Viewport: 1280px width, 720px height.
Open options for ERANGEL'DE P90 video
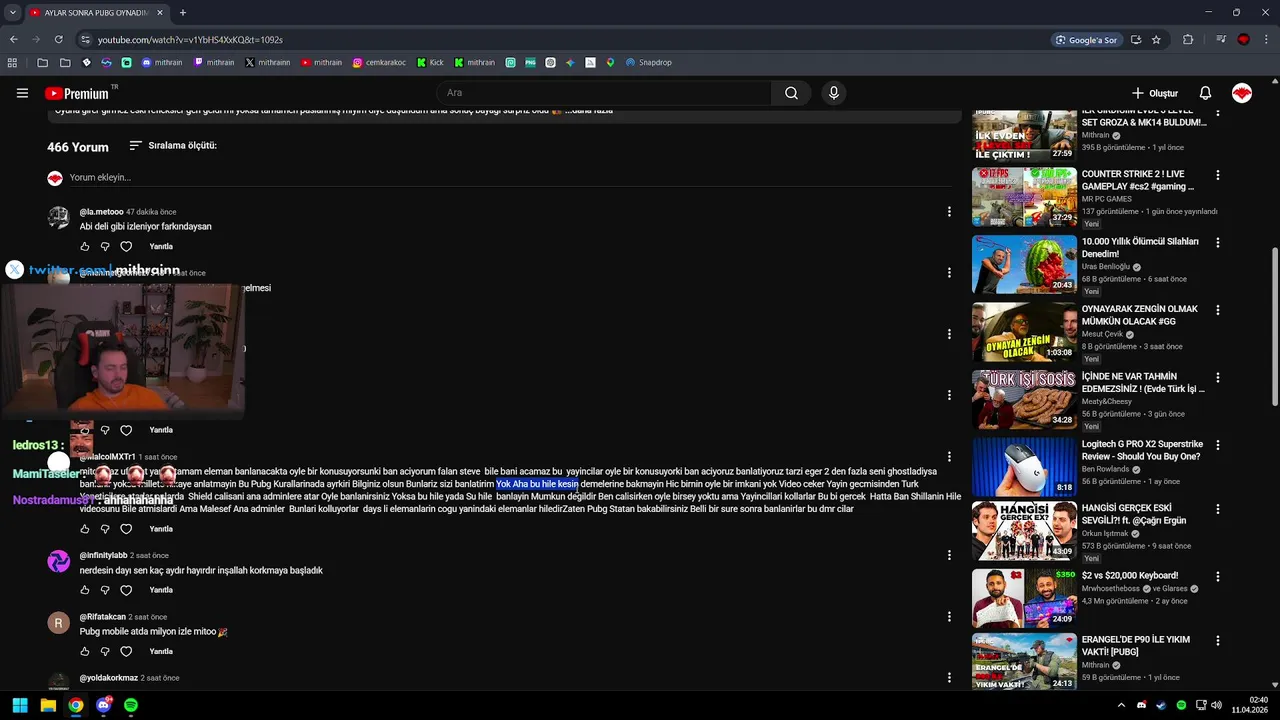(x=1217, y=641)
